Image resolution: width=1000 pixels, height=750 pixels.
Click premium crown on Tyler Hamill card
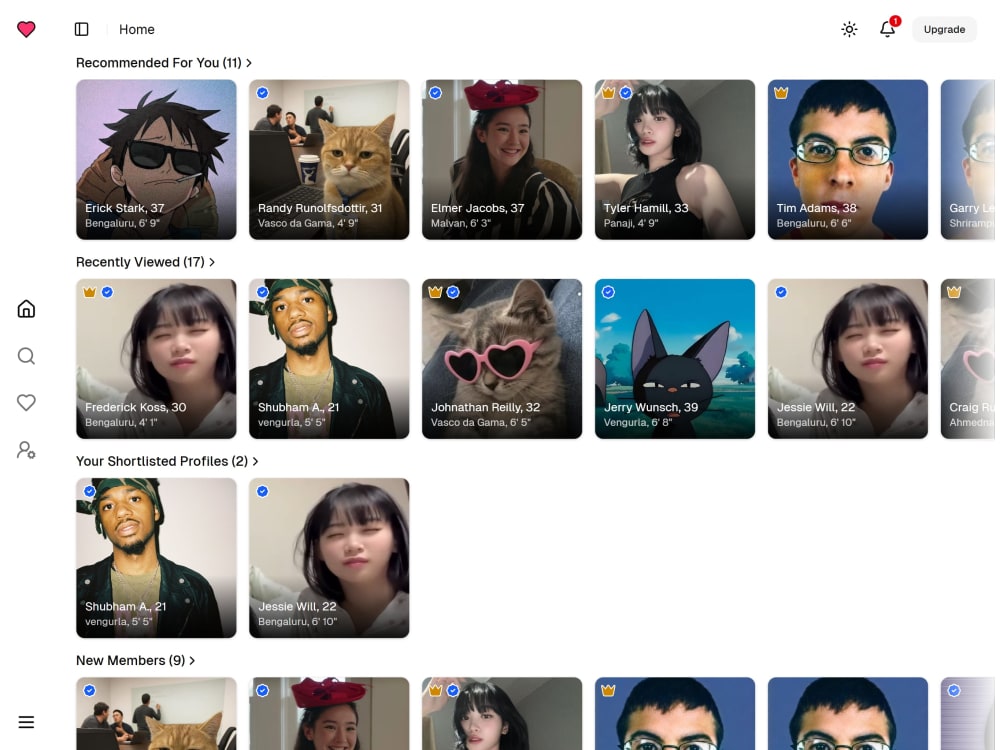(608, 93)
